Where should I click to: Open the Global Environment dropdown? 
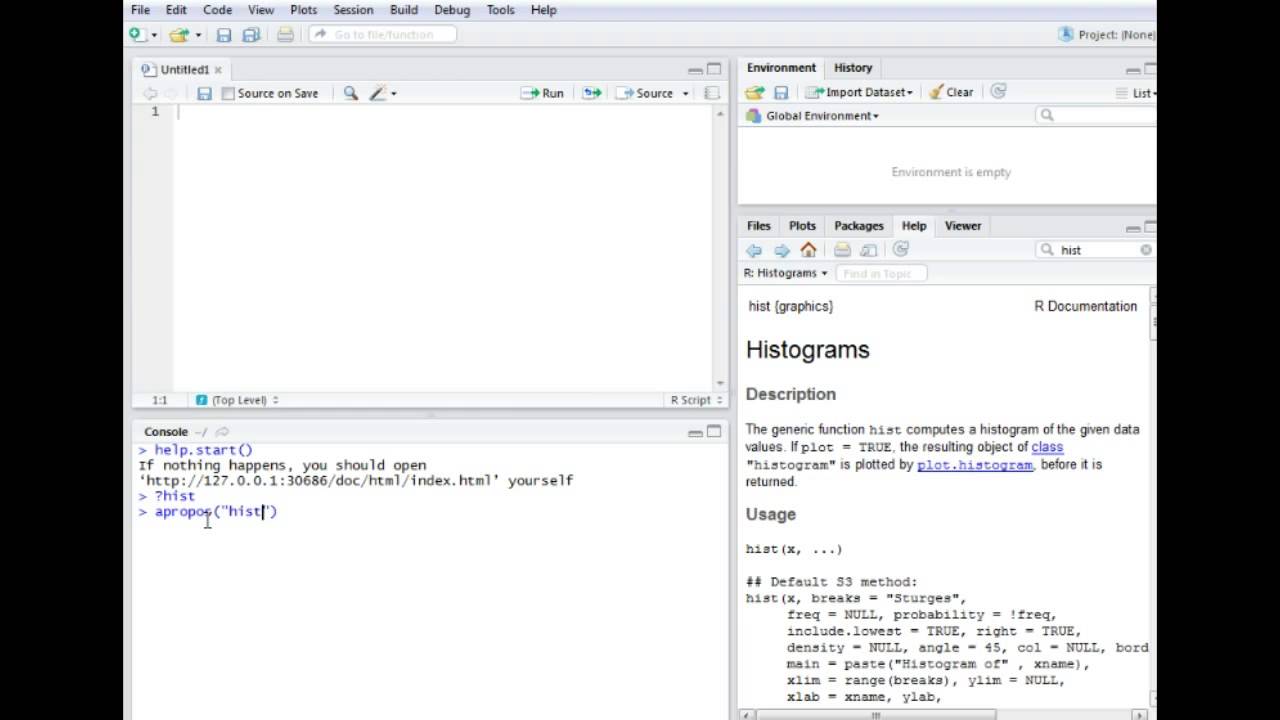click(813, 116)
